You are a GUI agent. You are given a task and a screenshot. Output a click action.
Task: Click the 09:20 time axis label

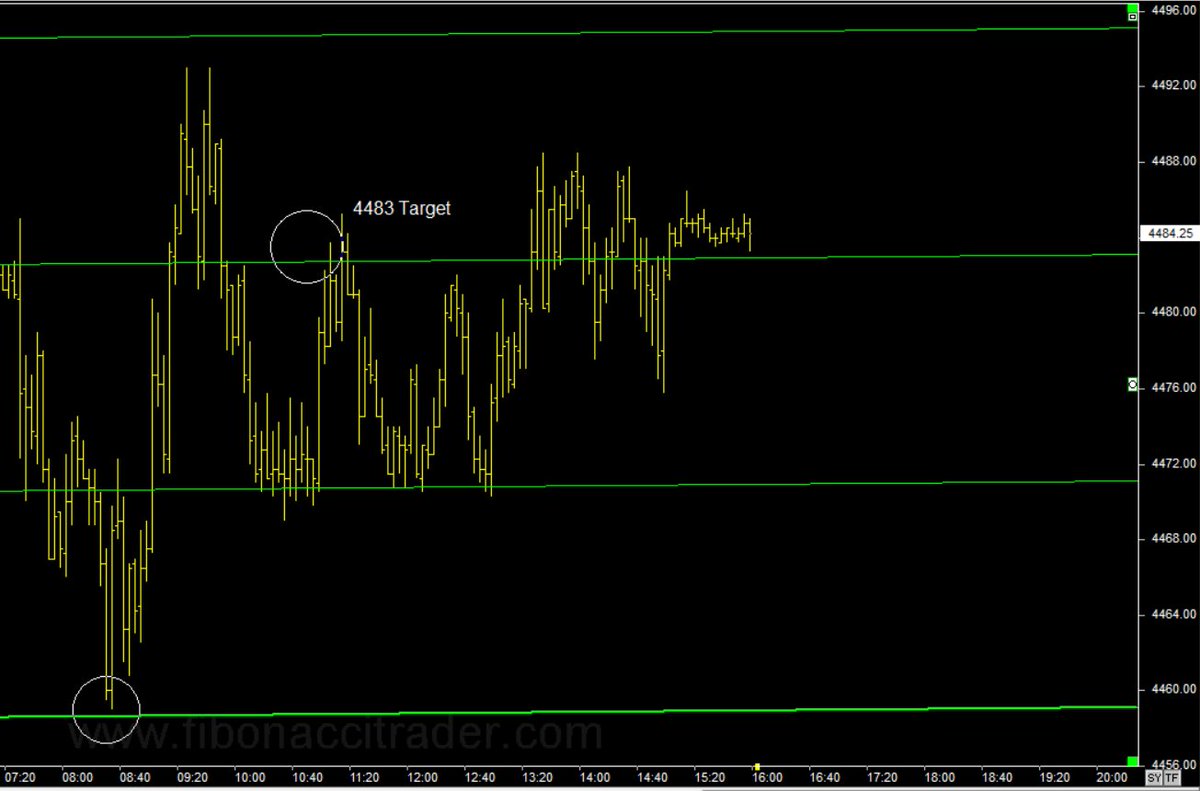(192, 778)
